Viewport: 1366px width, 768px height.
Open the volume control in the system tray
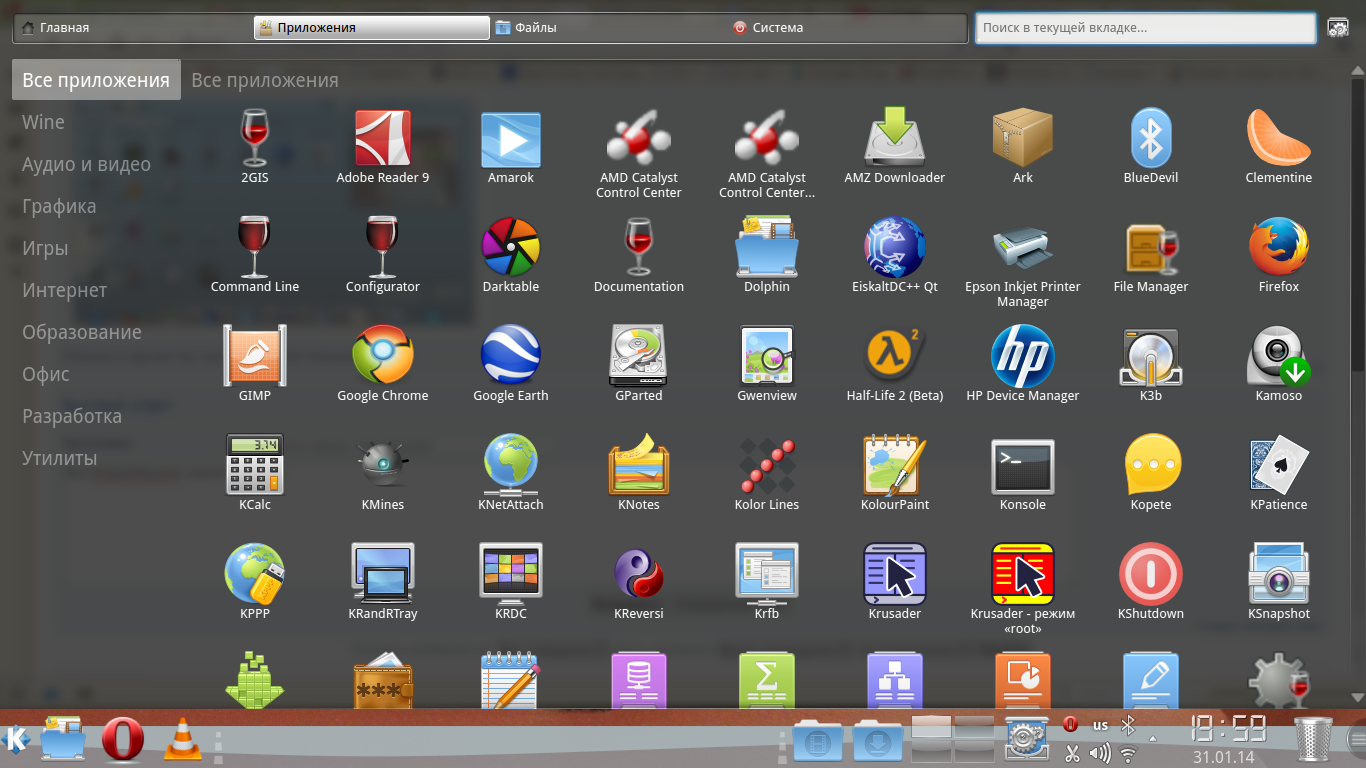[1099, 754]
